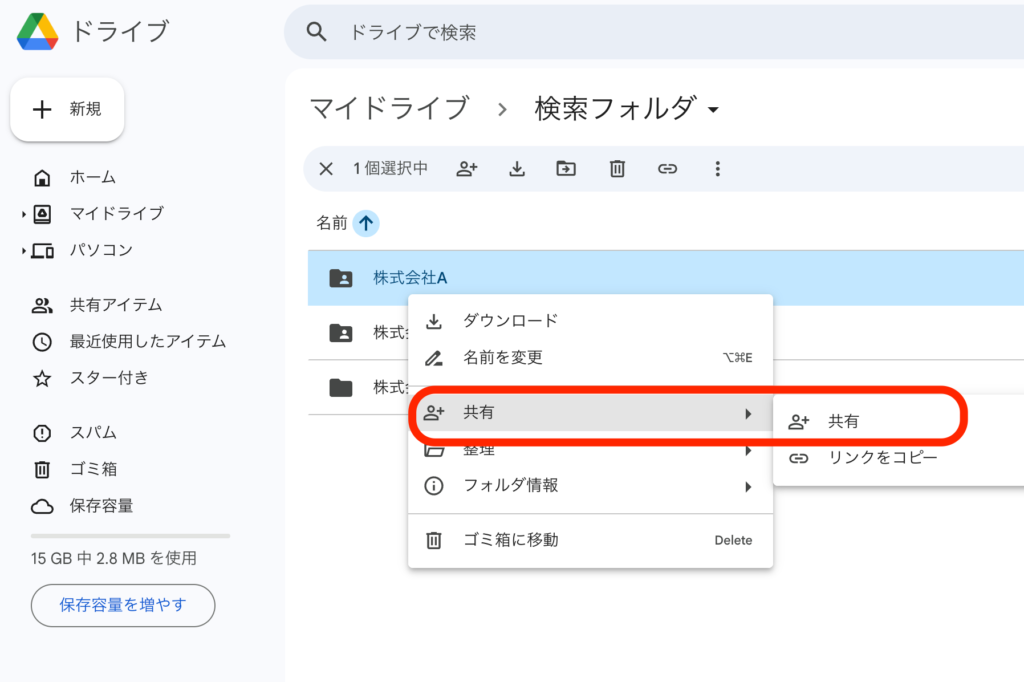Click the 新規 button
Screen dimensions: 1024x682
[x=67, y=110]
